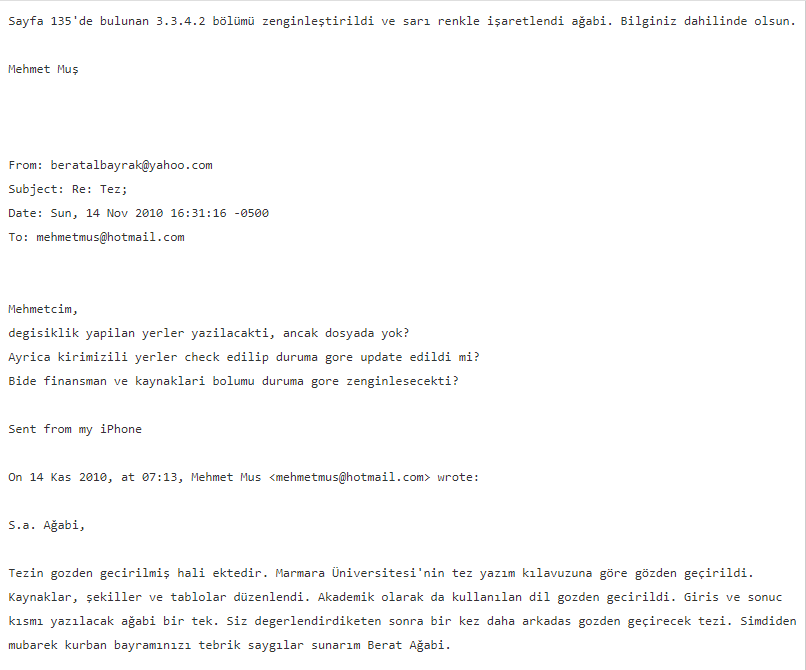Viewport: 806px width, 670px height.
Task: Click the beratalbayrak@yahoo.com sender address
Action: (131, 165)
